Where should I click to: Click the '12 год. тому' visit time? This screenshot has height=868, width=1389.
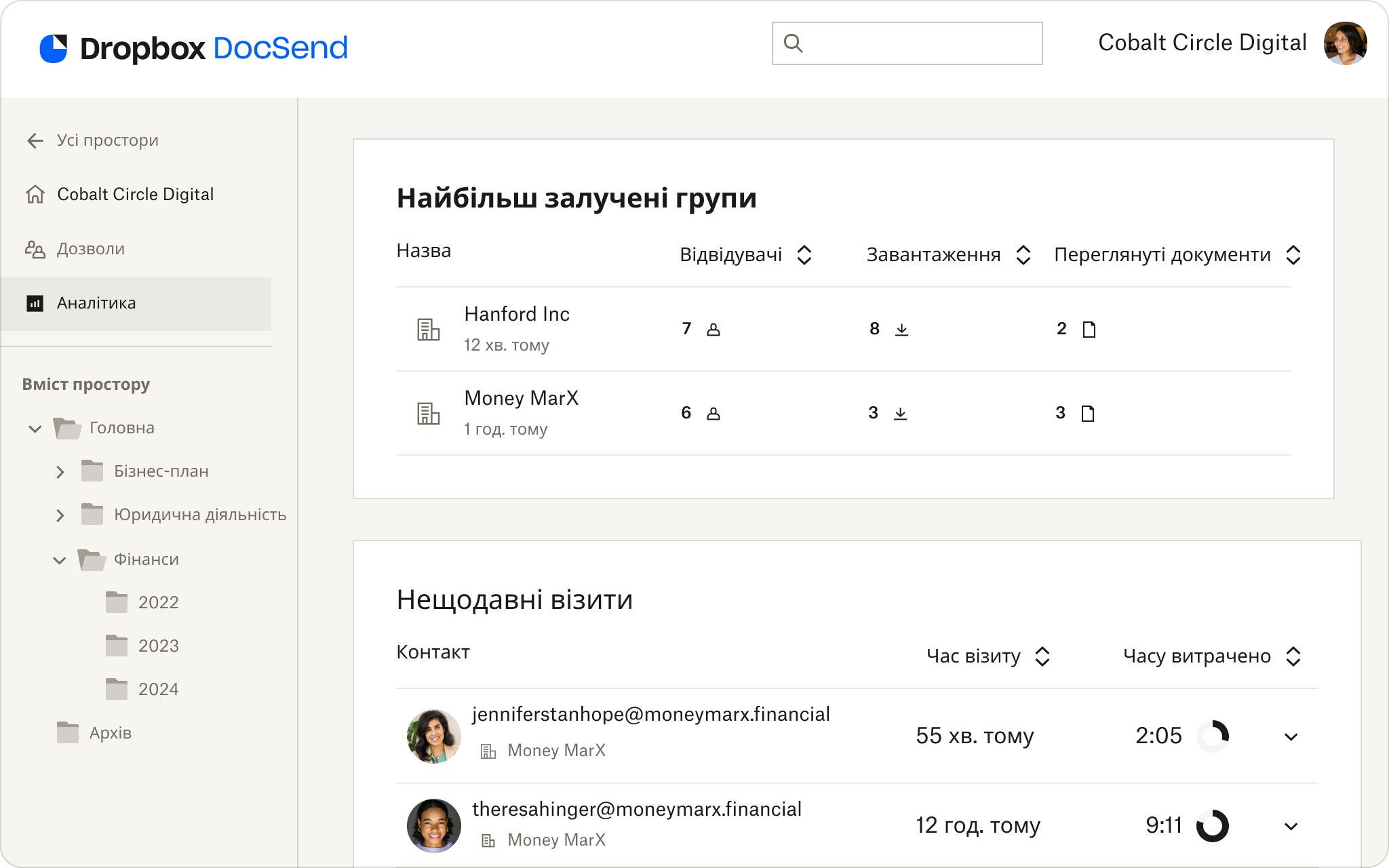(x=978, y=825)
